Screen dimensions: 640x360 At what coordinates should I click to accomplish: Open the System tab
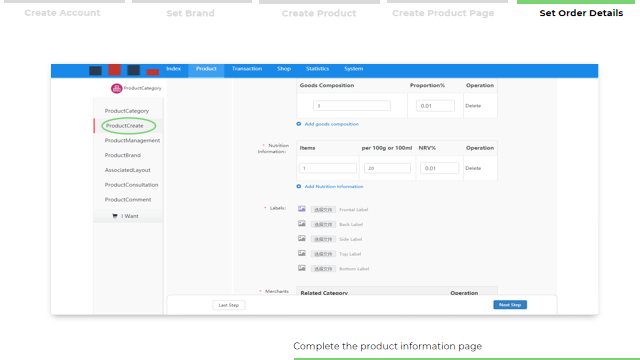[x=353, y=69]
